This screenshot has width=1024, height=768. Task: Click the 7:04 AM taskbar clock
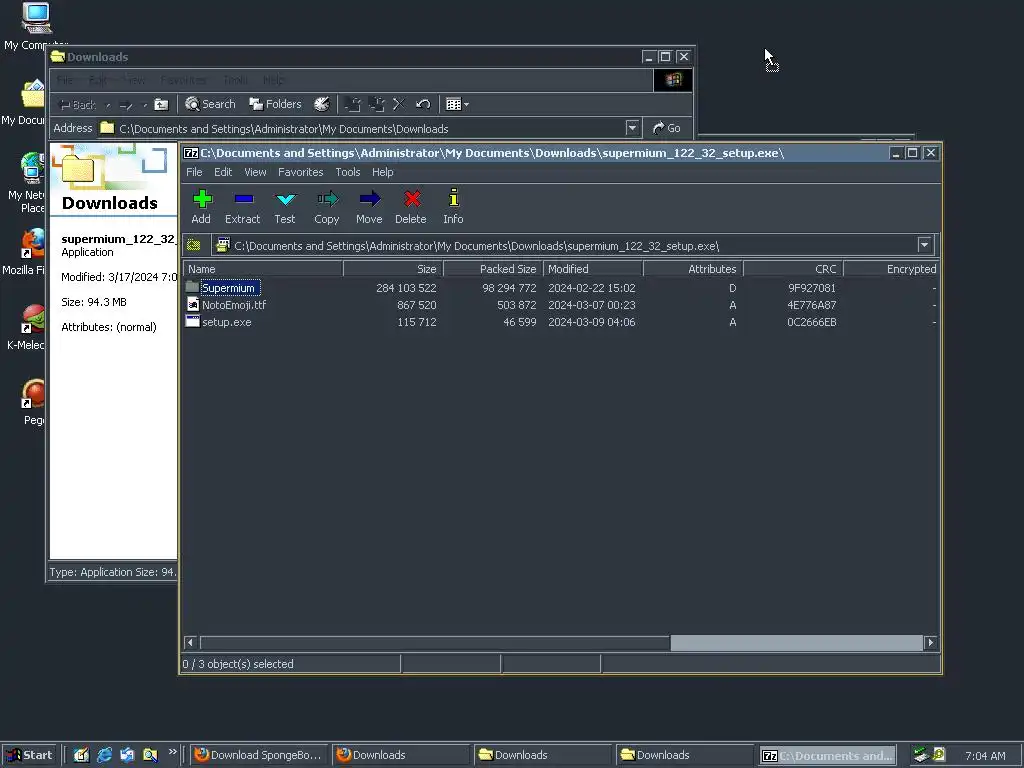[x=985, y=756]
